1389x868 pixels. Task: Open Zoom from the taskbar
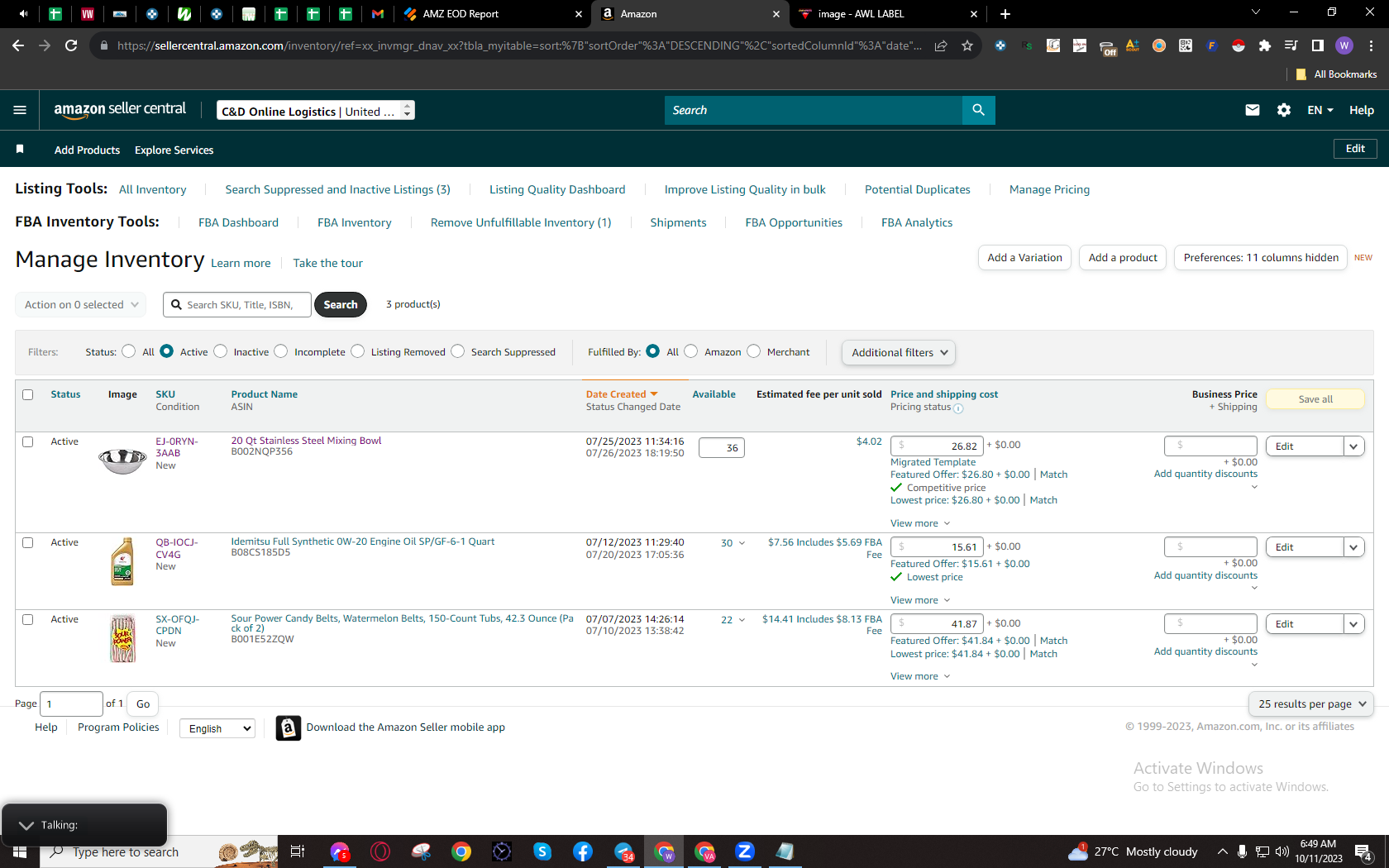(745, 851)
